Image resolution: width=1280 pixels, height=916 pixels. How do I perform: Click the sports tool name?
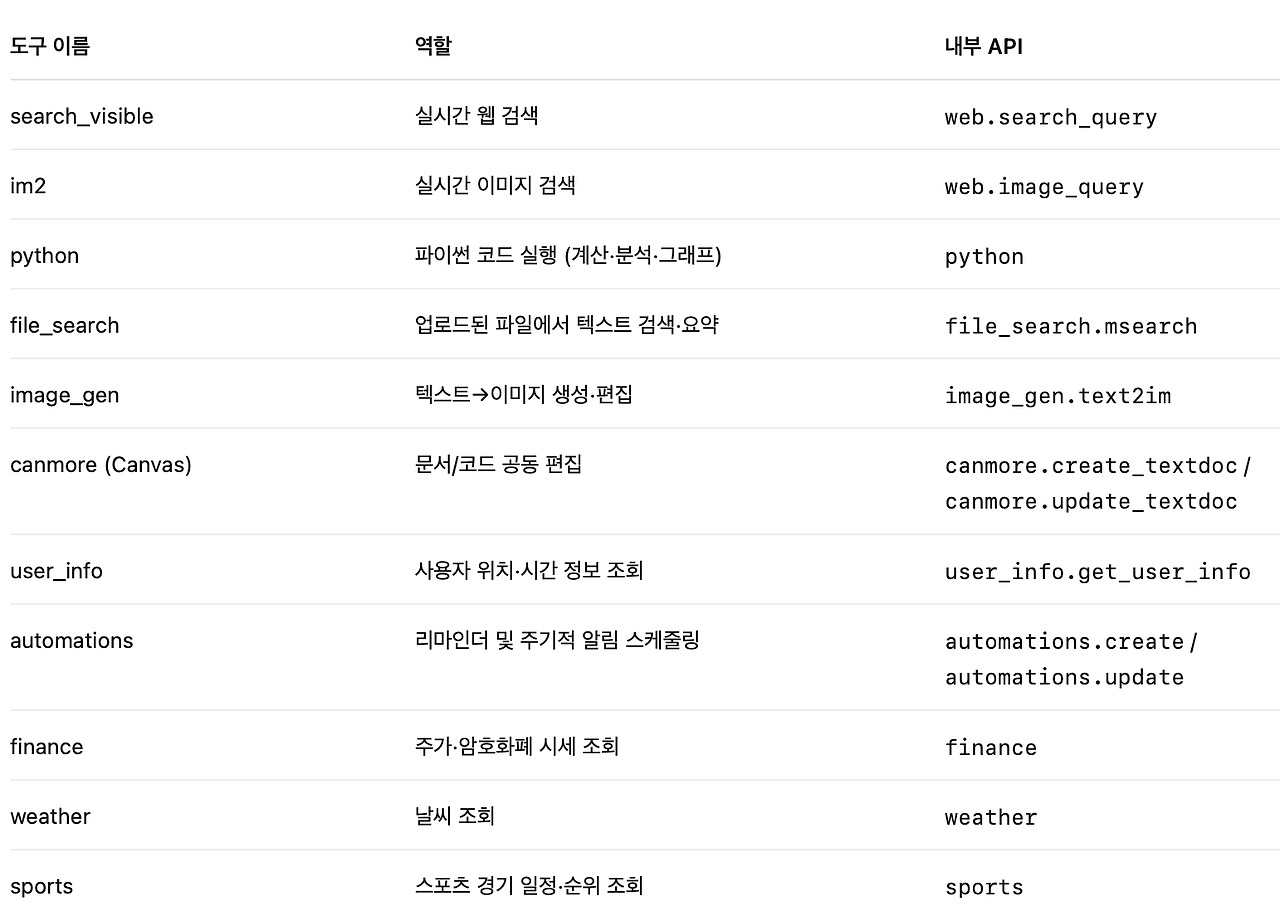pos(41,886)
